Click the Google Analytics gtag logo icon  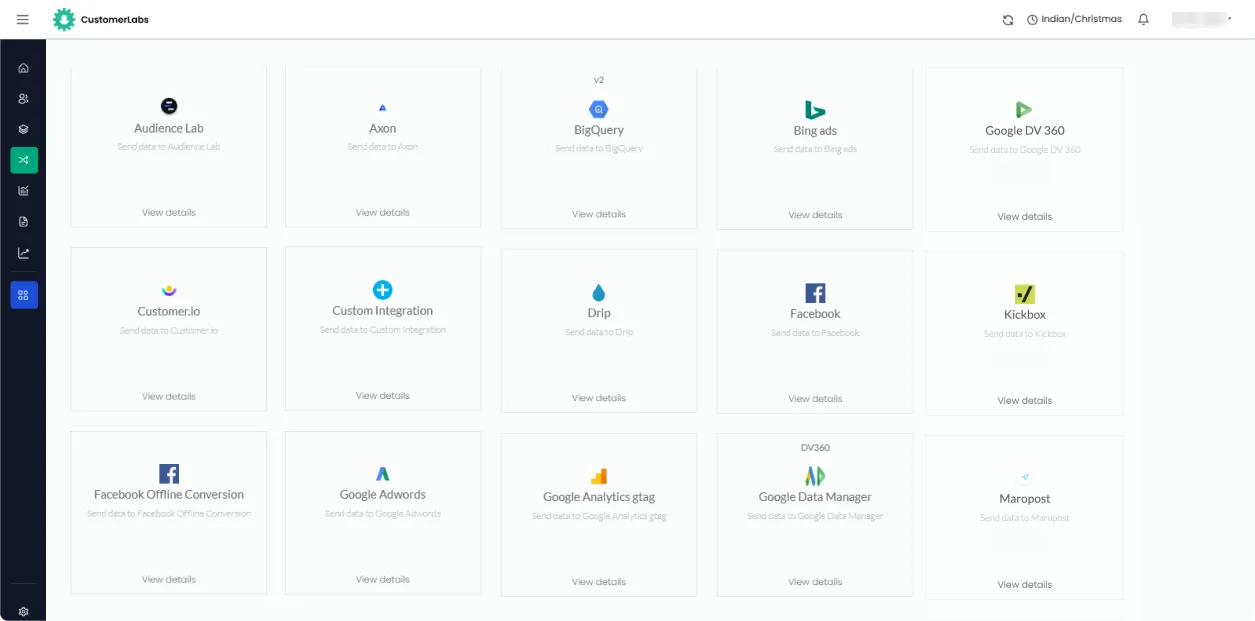click(x=599, y=476)
